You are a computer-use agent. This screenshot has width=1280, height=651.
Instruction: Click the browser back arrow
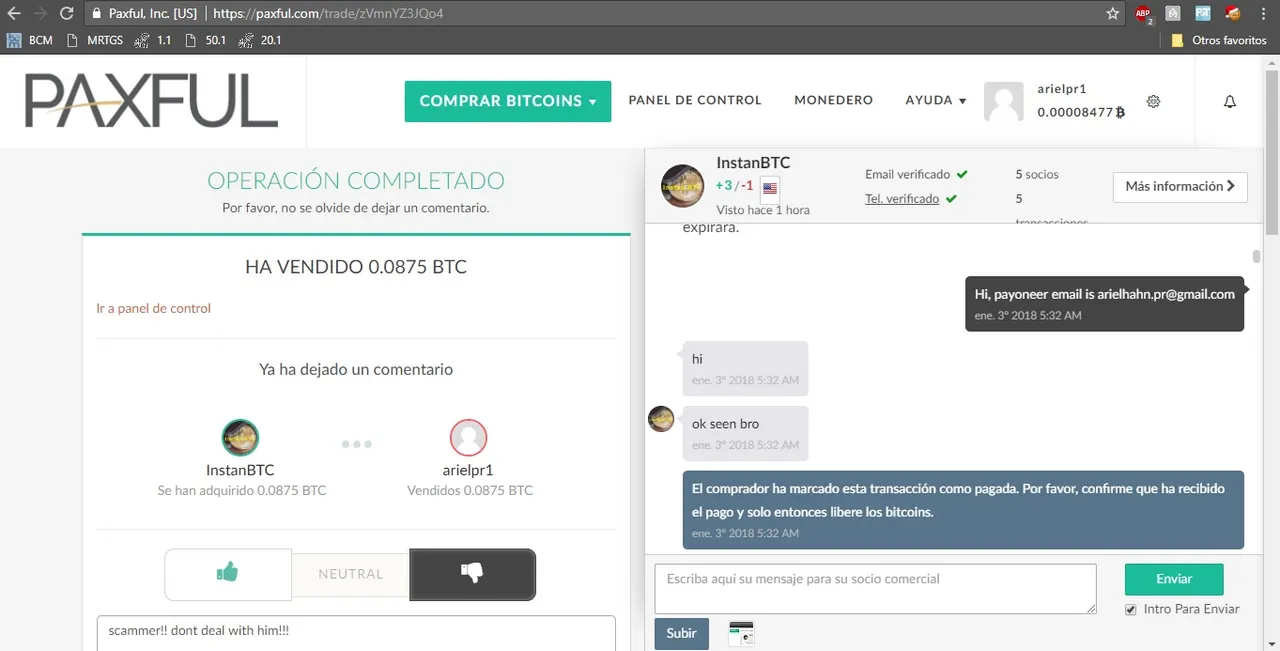click(x=14, y=14)
